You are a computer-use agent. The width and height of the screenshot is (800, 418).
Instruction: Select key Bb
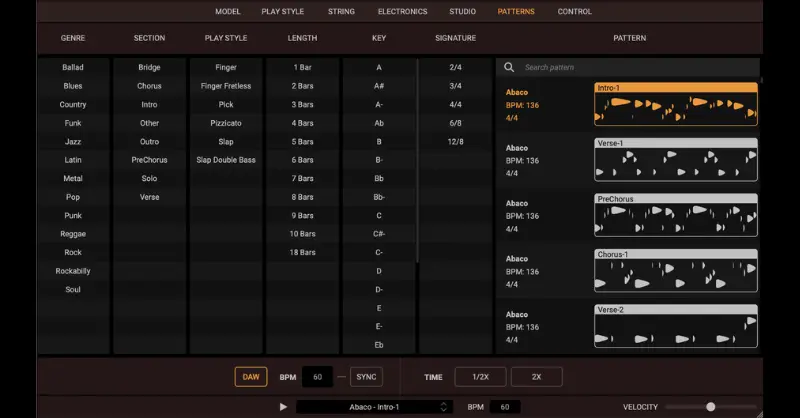[379, 178]
